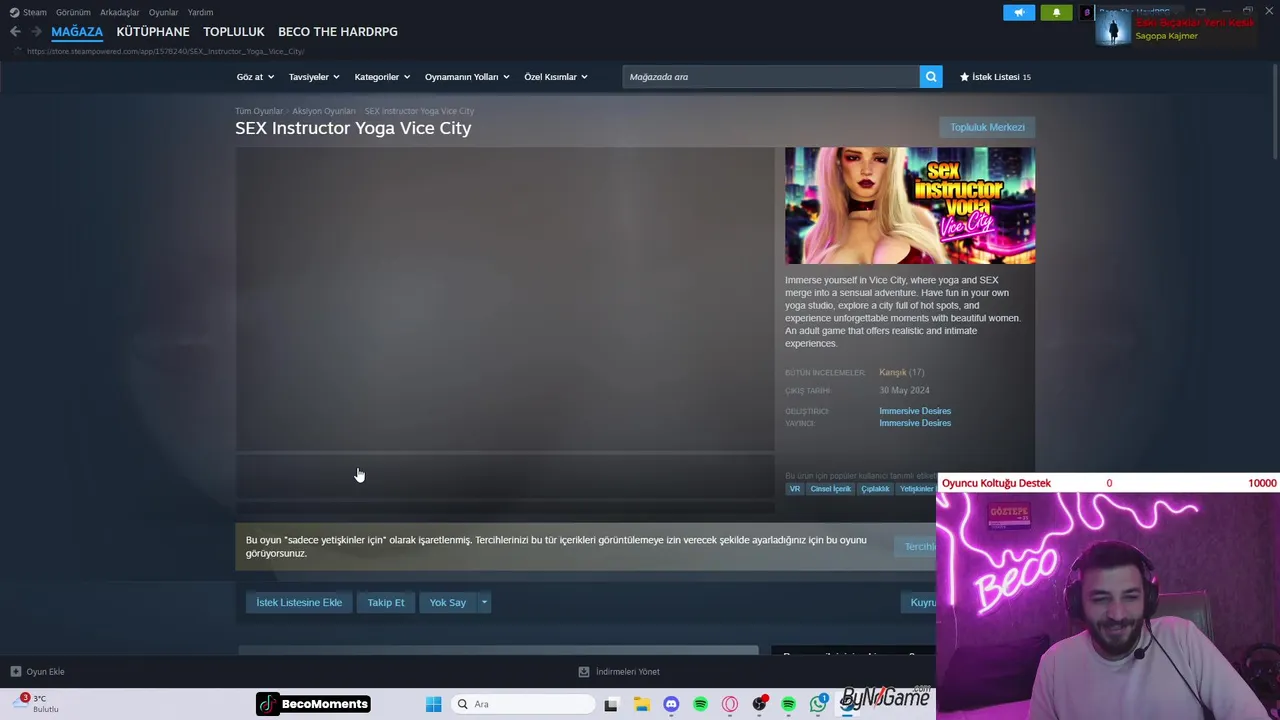
Task: Expand the Göz at dropdown
Action: [256, 77]
